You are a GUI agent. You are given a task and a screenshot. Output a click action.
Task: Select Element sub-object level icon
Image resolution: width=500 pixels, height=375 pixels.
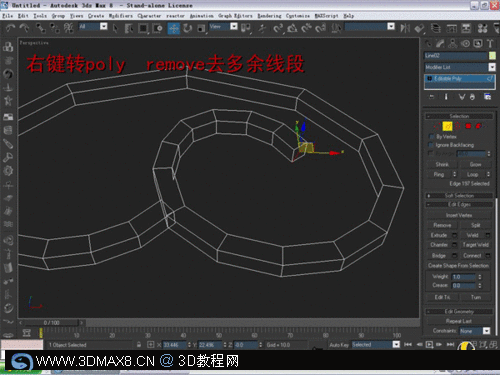click(479, 126)
